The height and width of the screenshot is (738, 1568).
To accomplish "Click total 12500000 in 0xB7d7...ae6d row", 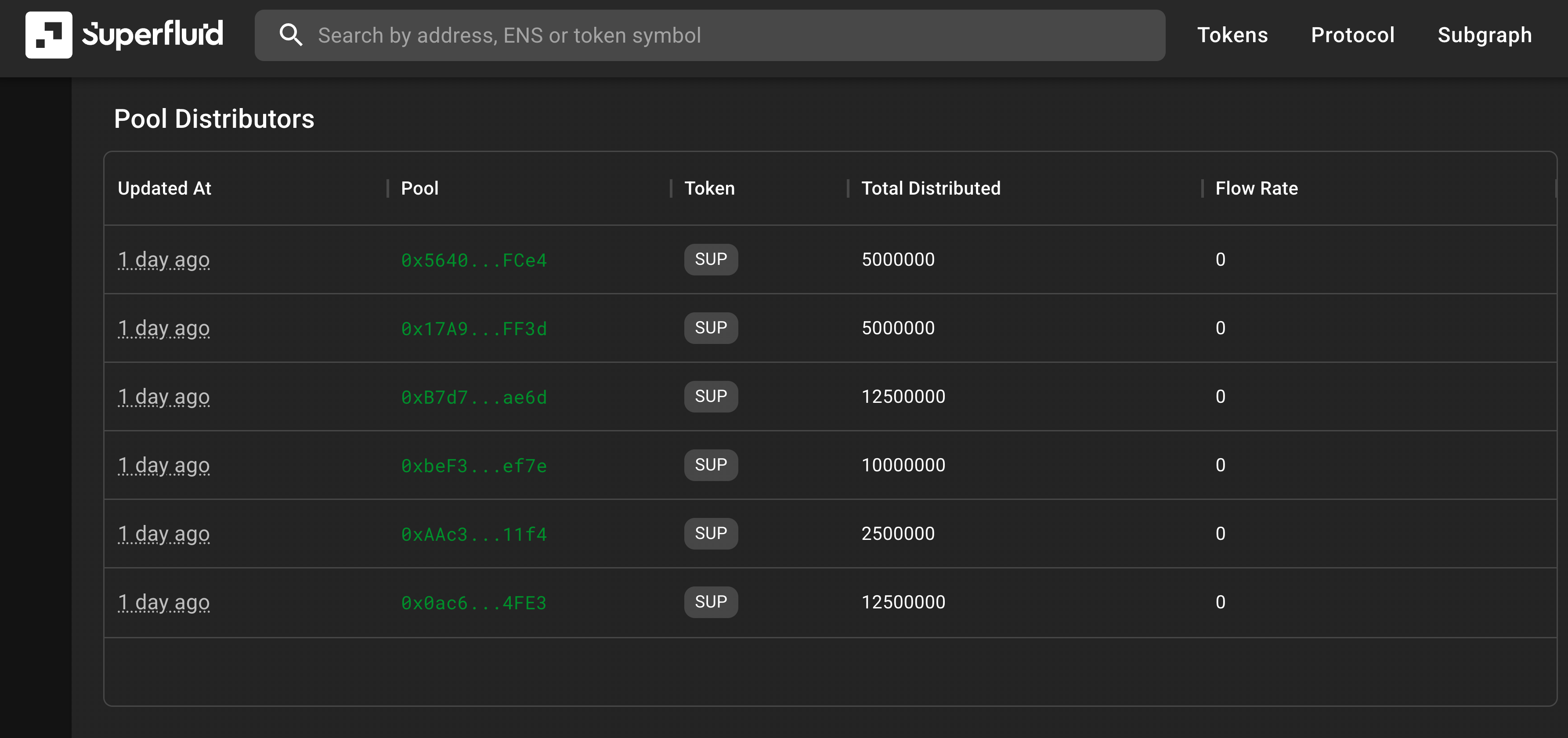I will point(903,396).
